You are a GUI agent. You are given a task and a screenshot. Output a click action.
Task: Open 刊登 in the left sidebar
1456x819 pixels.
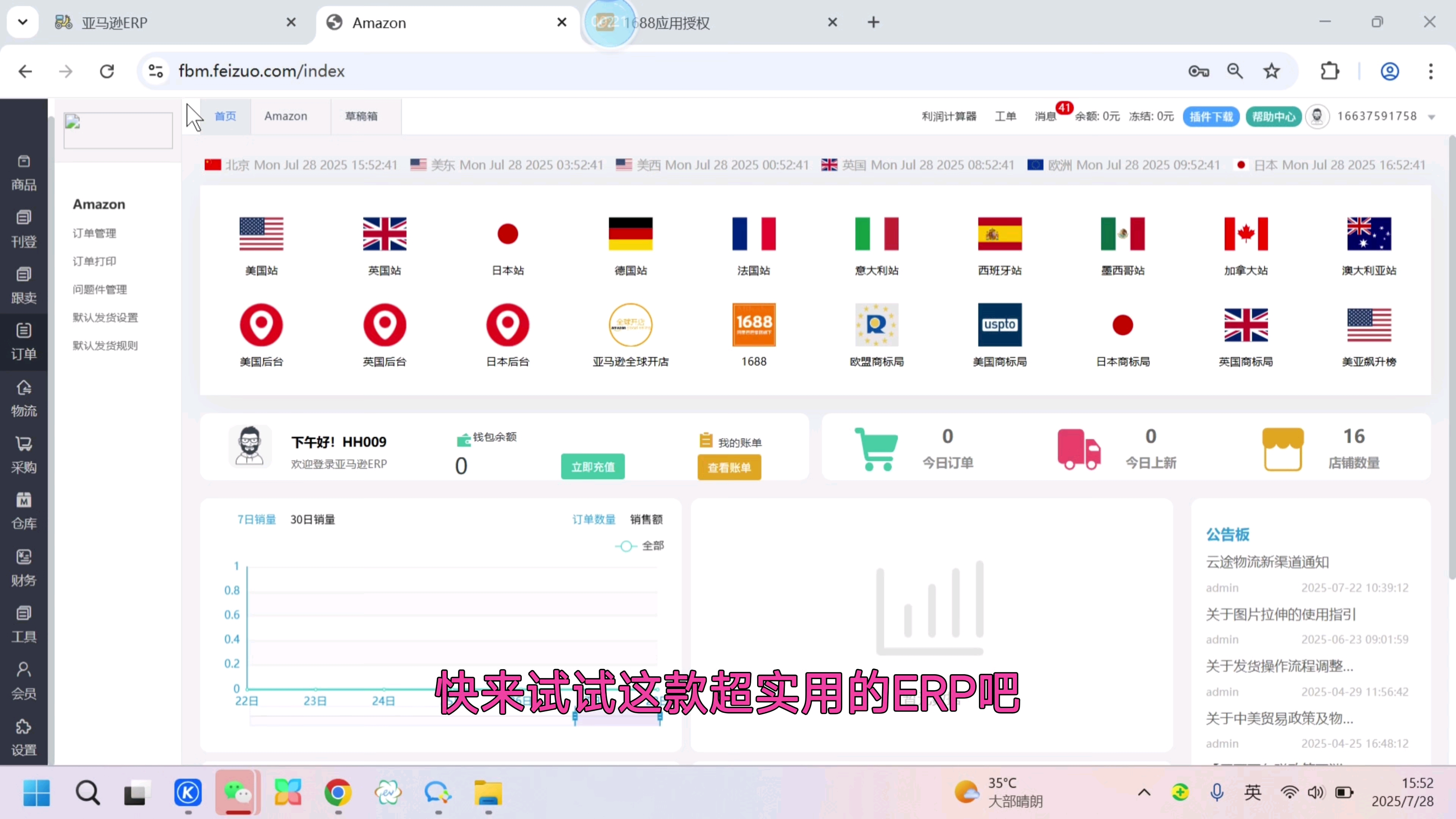[24, 230]
